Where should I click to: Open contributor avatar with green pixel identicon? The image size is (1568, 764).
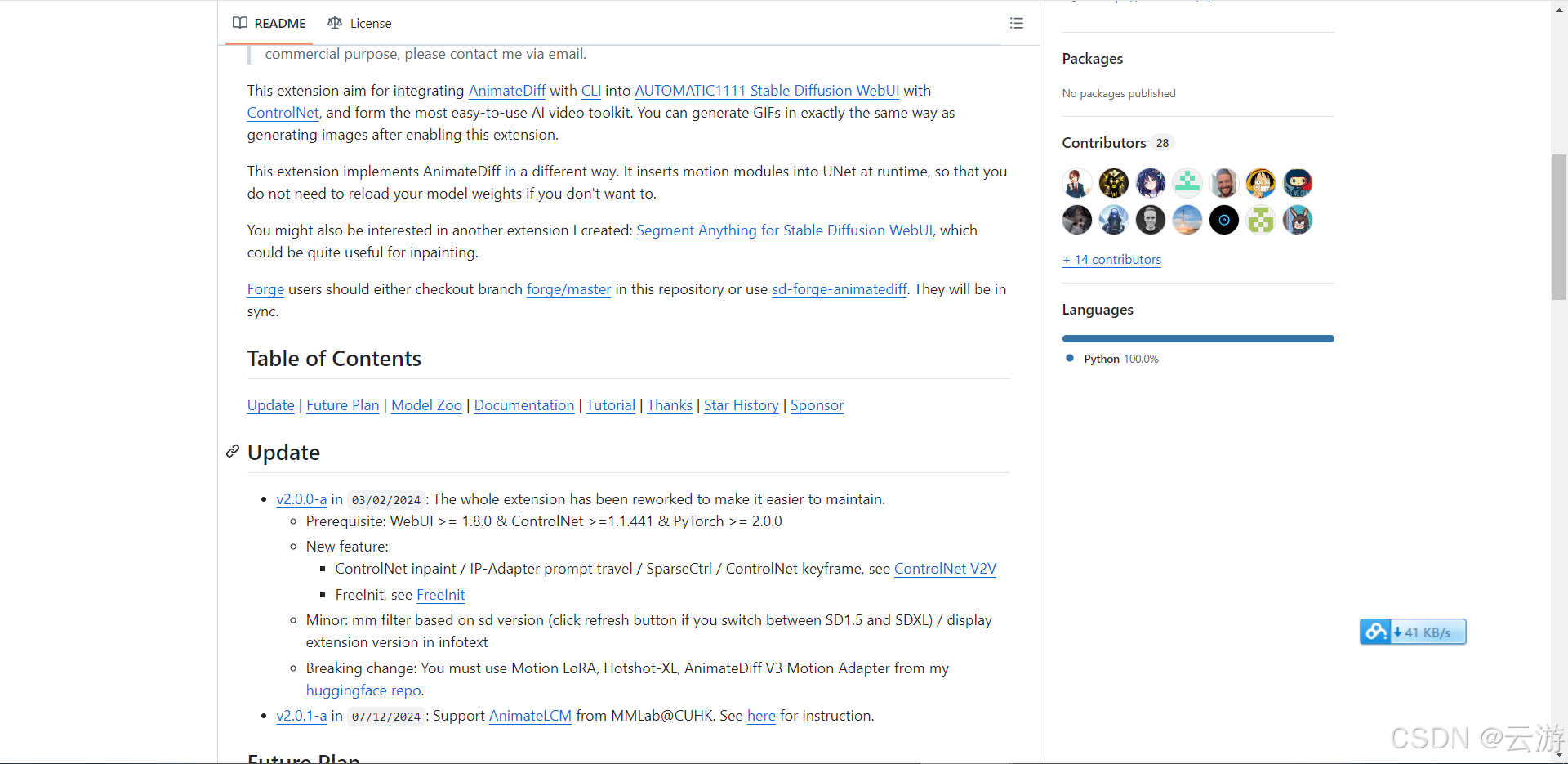(1261, 220)
